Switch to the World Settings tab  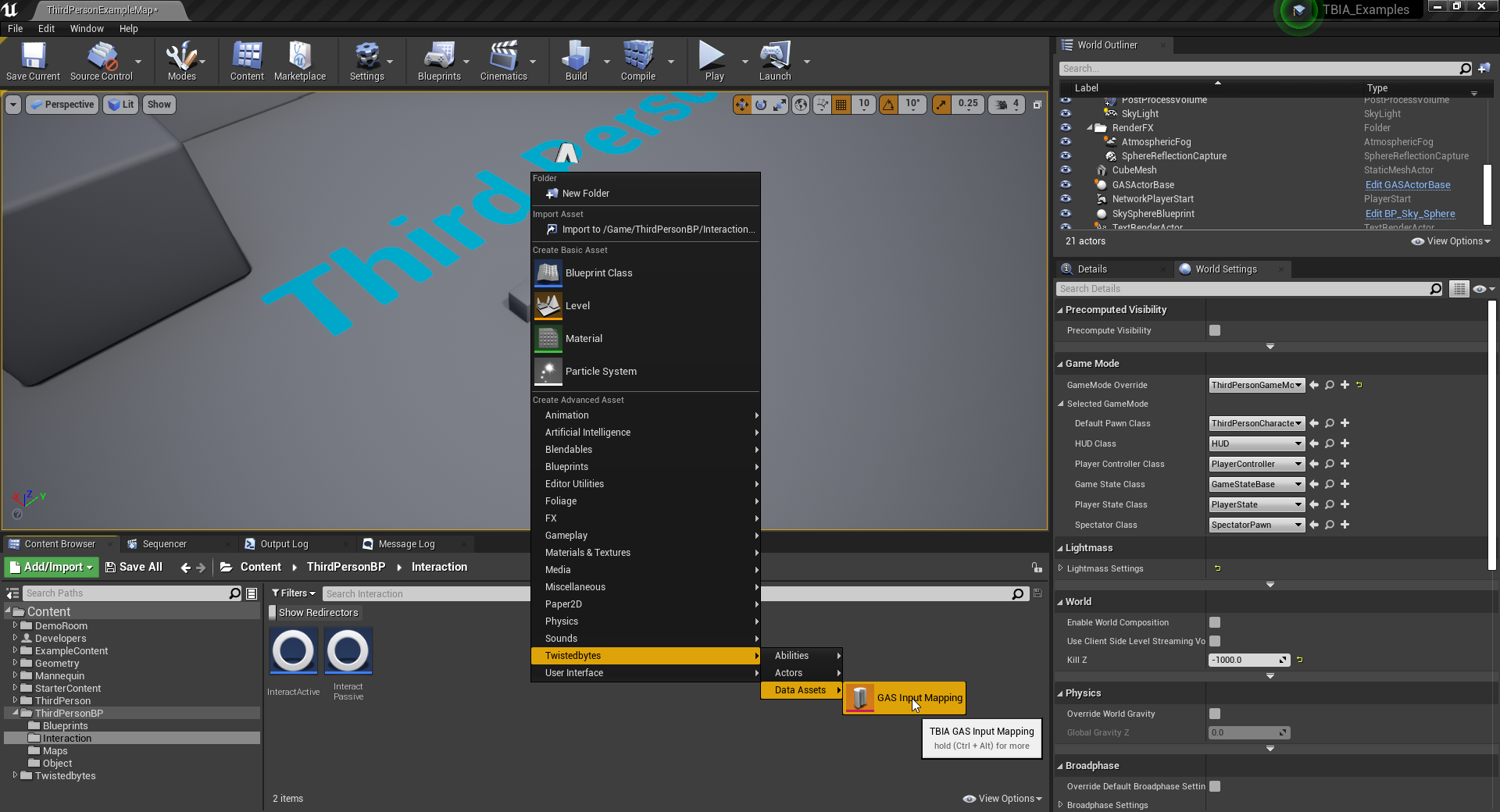(x=1226, y=269)
